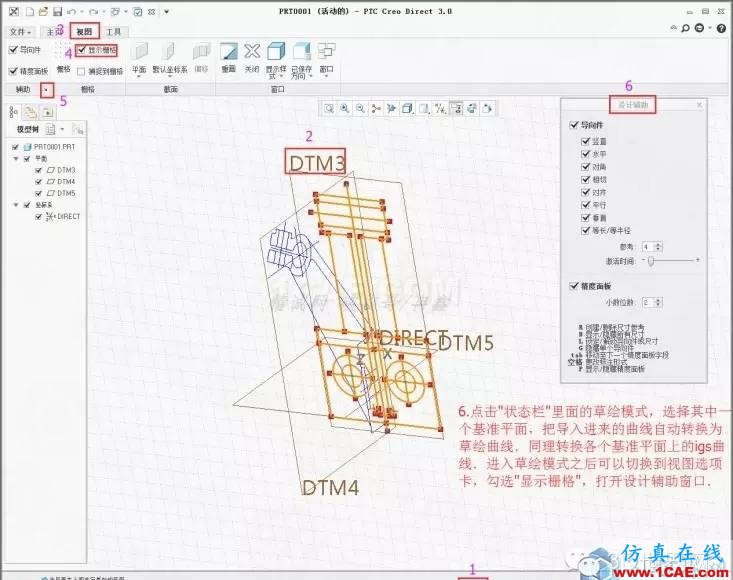Viewport: 733px width, 580px height.
Task: Click the DTM3 plane label in viewport
Action: click(x=316, y=163)
